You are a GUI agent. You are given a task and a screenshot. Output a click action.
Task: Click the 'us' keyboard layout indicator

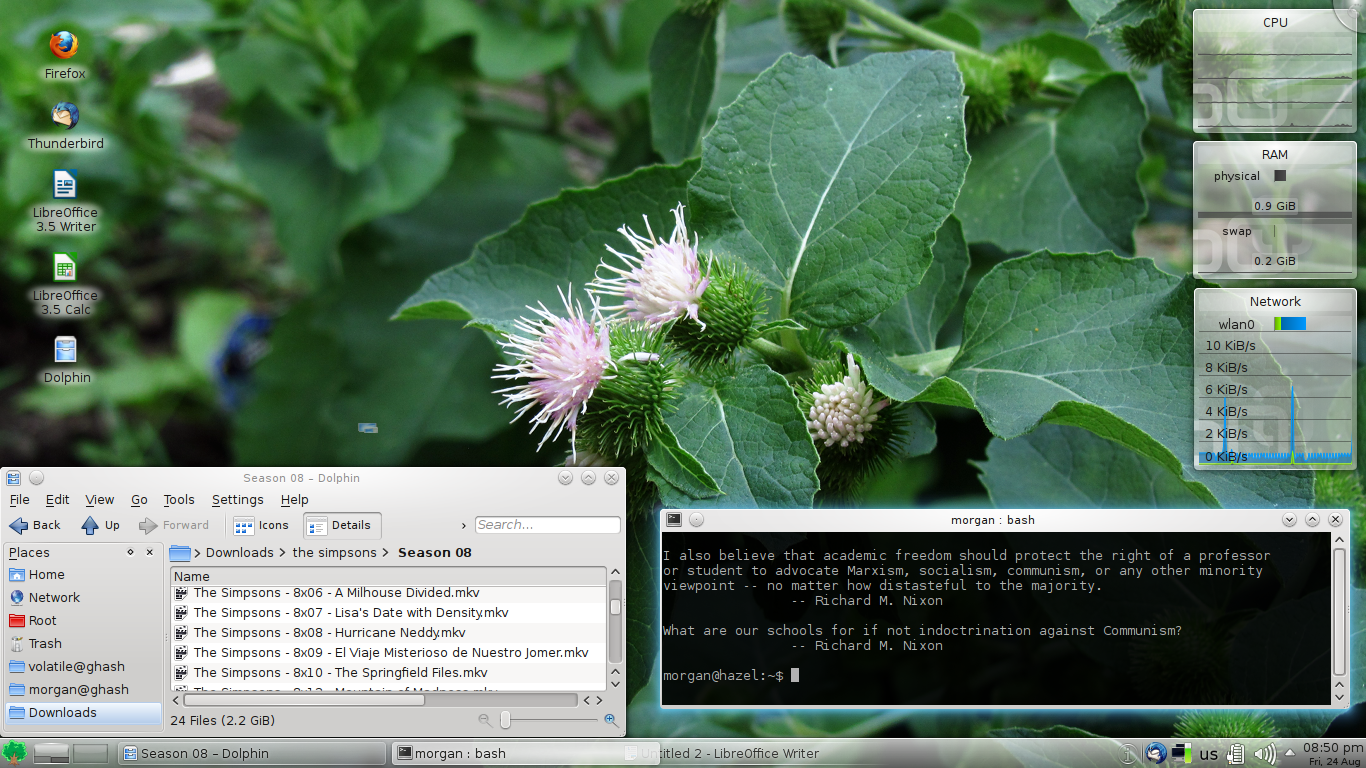[1209, 754]
